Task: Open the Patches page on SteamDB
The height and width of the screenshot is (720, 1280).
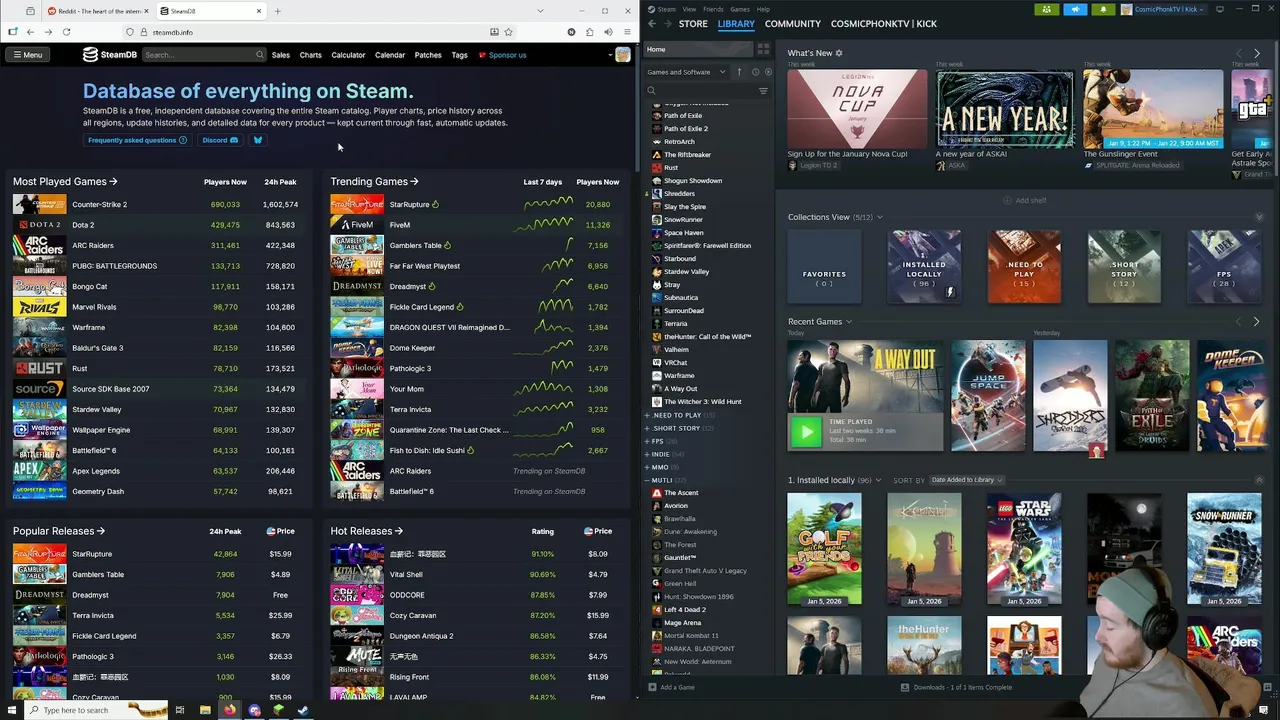Action: [428, 55]
